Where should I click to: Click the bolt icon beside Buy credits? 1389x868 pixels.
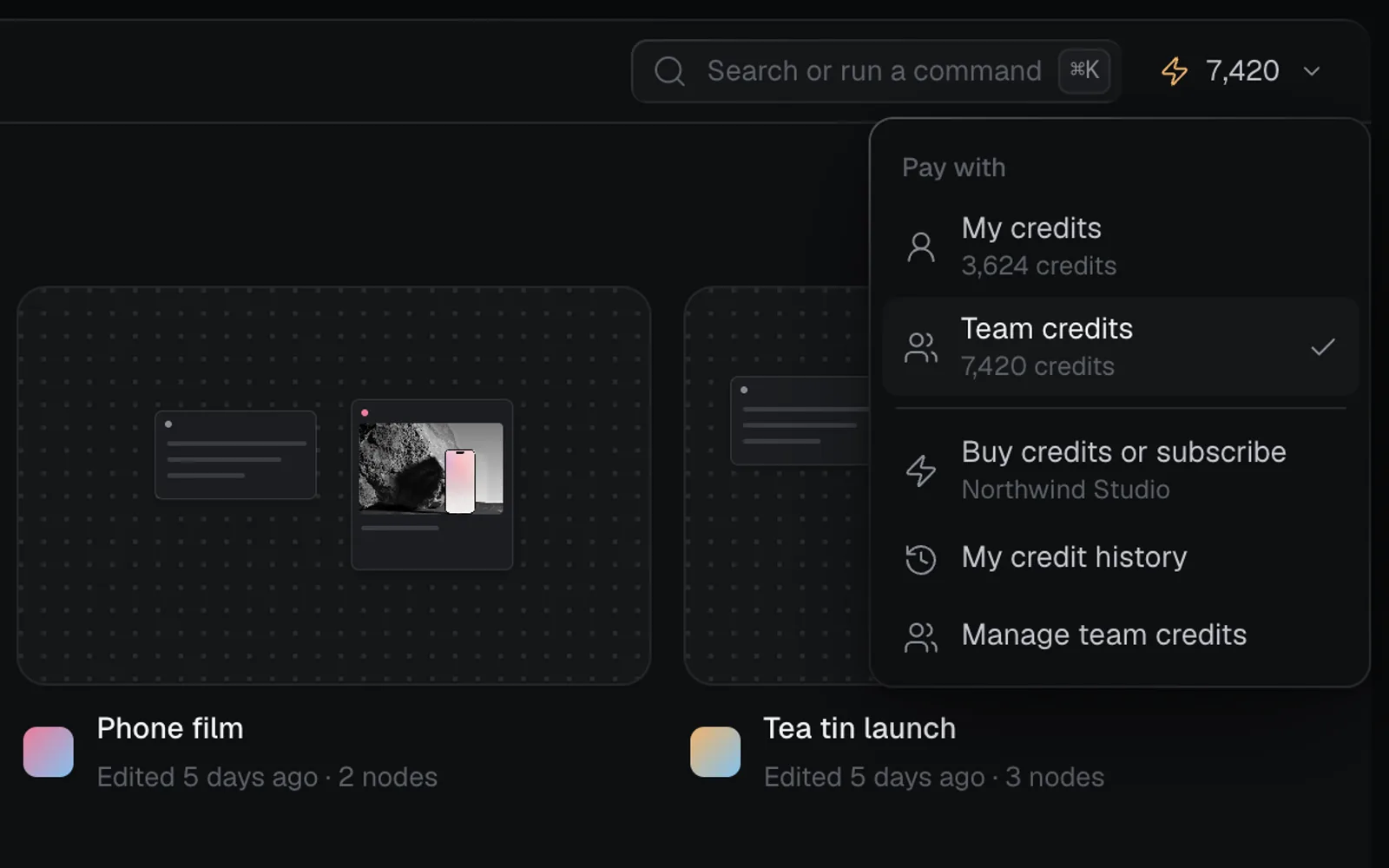click(x=921, y=470)
